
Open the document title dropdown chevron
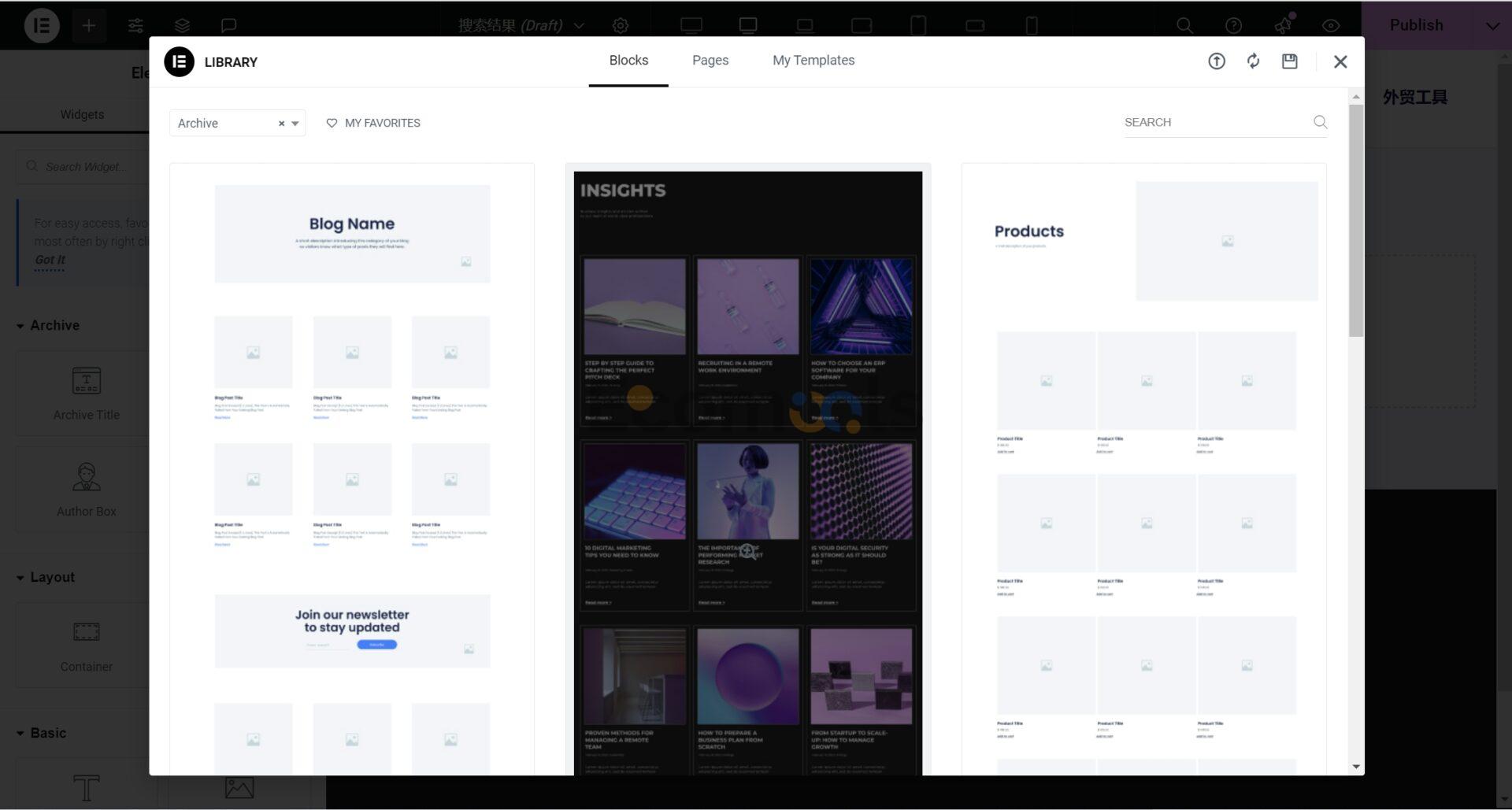click(x=580, y=25)
